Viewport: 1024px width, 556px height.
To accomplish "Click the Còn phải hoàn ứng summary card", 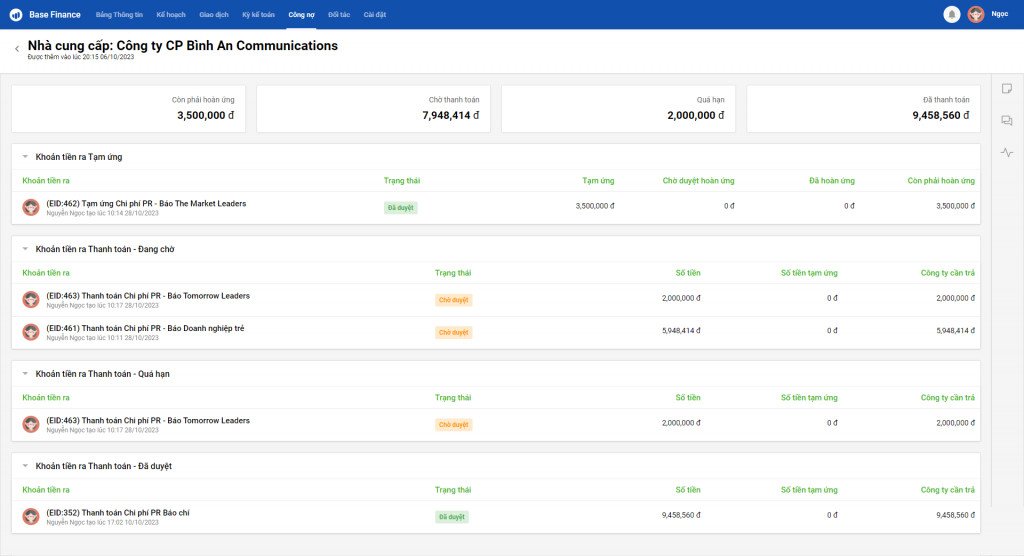I will click(129, 108).
